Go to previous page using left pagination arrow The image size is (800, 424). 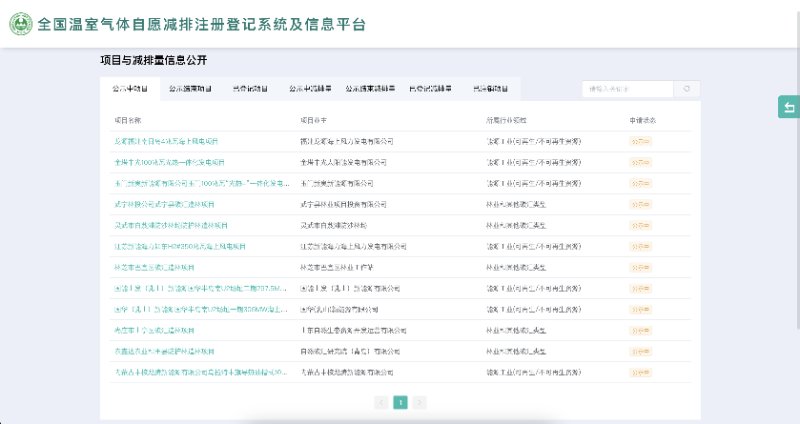[x=381, y=402]
